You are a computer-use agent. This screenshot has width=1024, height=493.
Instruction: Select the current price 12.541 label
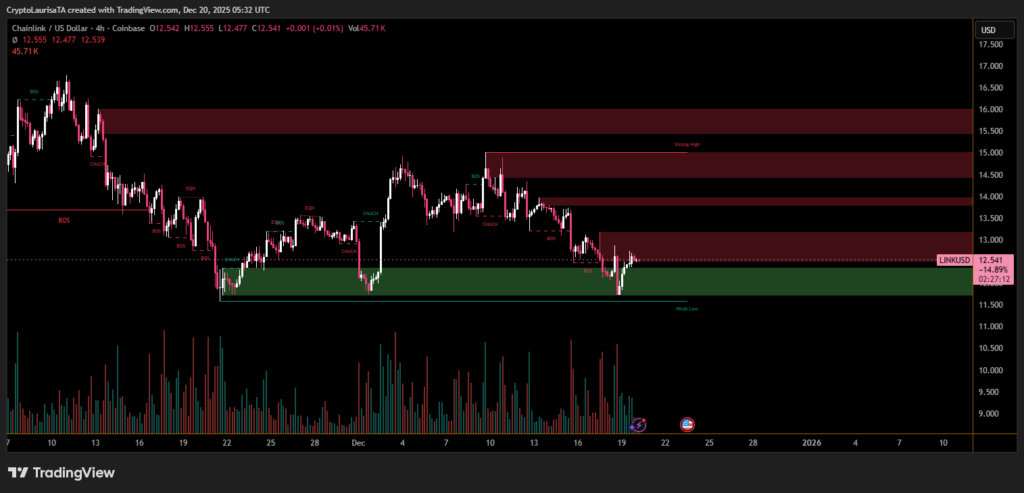[994, 260]
